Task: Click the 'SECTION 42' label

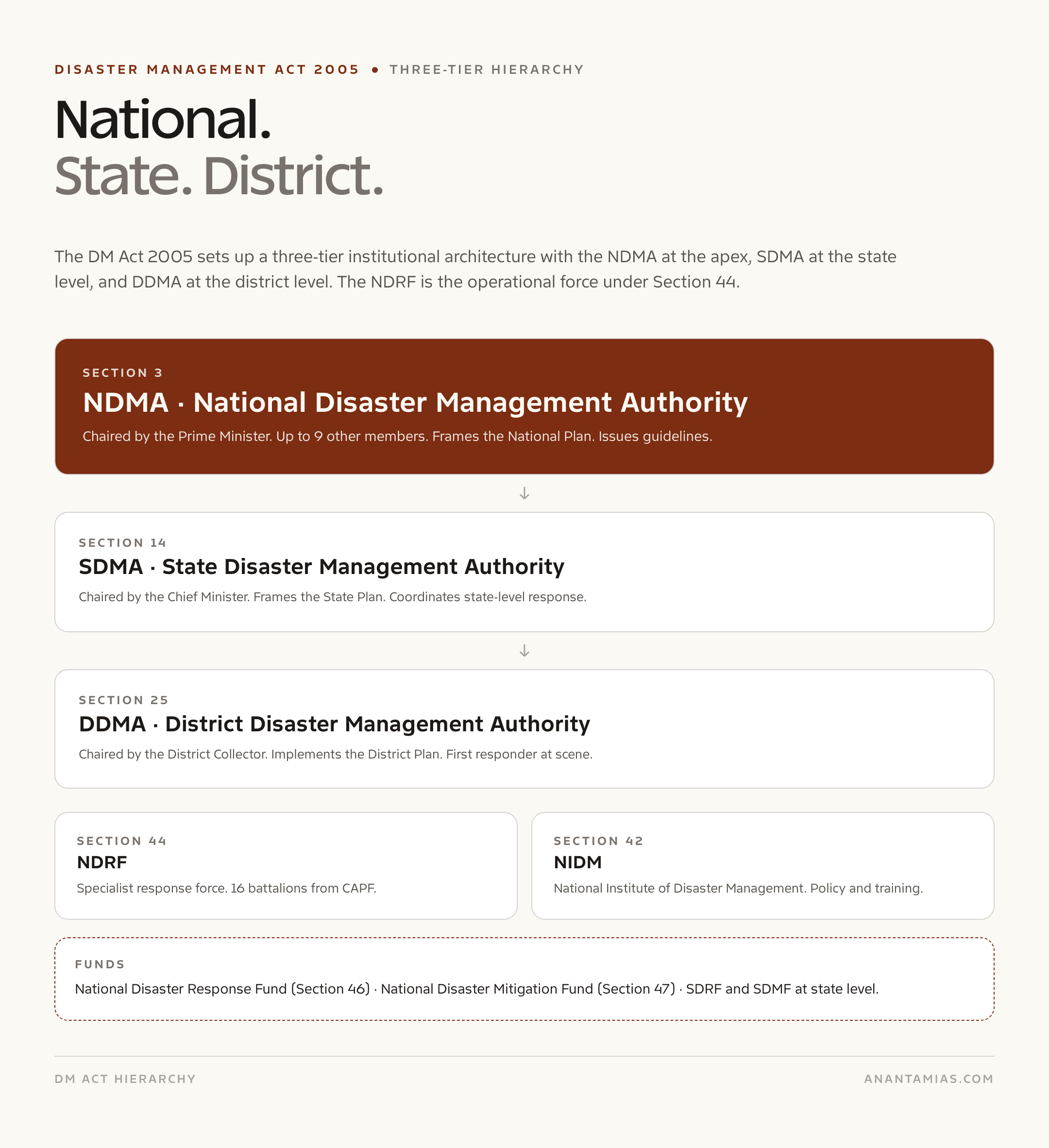Action: (598, 841)
